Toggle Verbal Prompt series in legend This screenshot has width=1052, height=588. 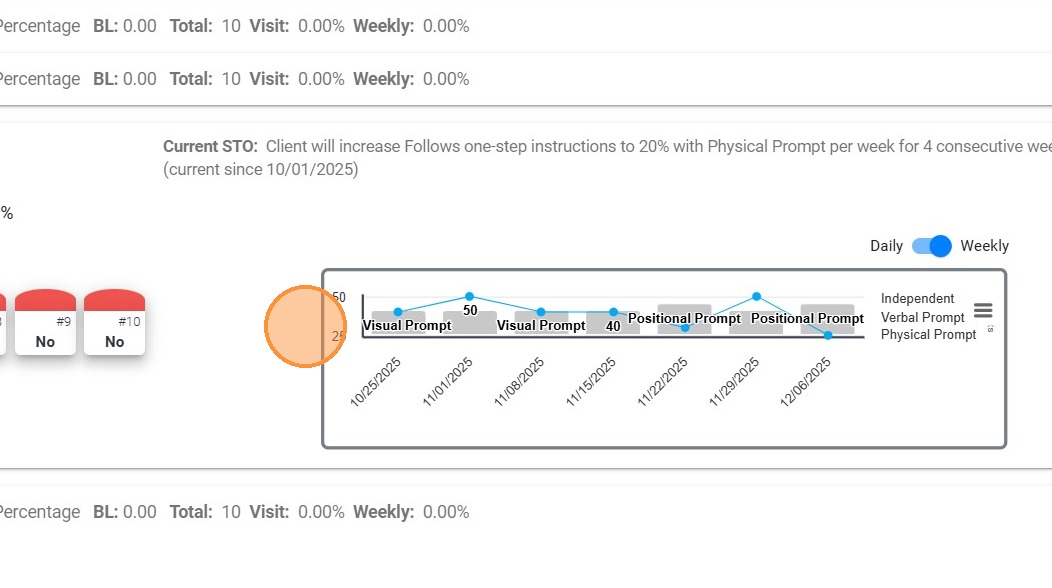[922, 317]
